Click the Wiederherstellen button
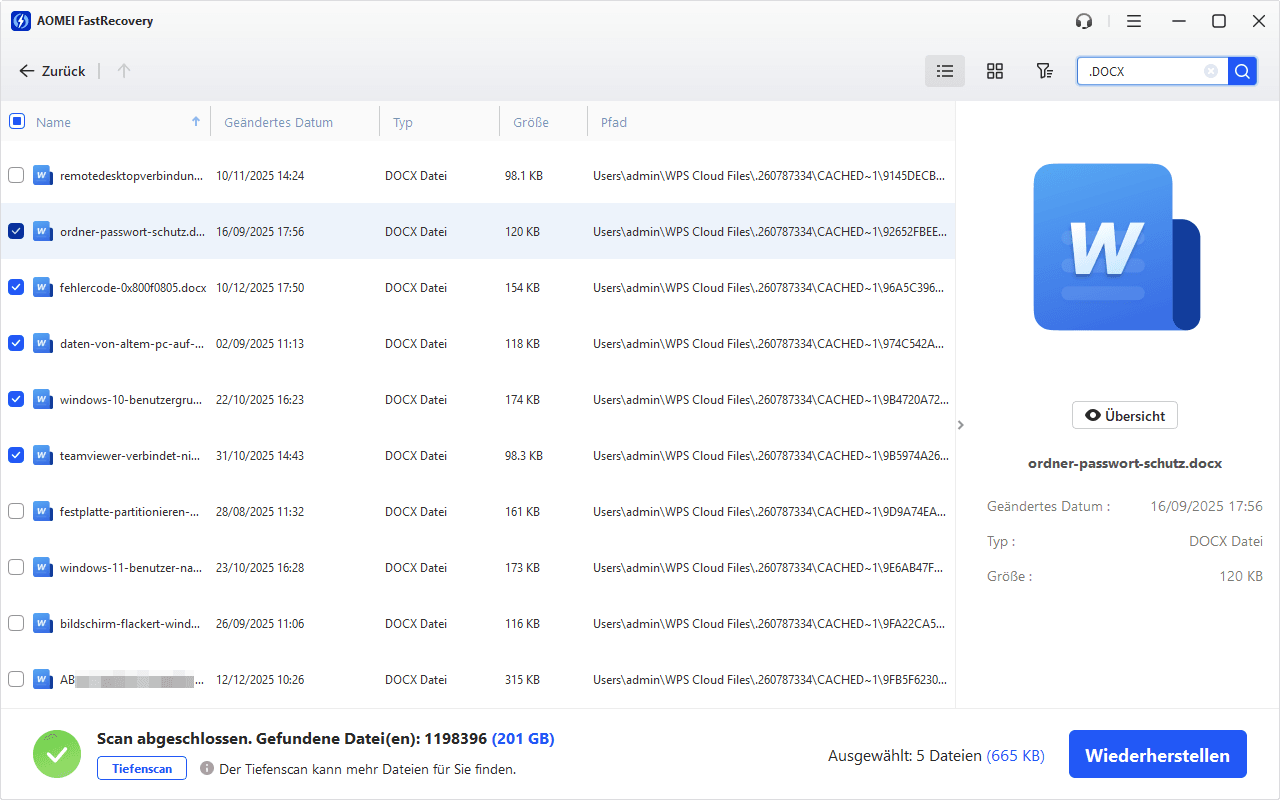Screen dimensions: 1280x800 (x=1157, y=755)
